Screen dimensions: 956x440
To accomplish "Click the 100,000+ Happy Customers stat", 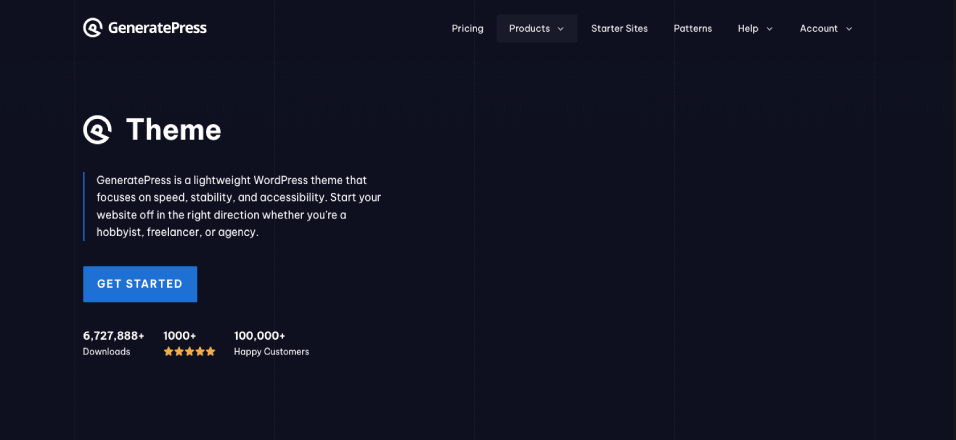I will click(x=271, y=343).
